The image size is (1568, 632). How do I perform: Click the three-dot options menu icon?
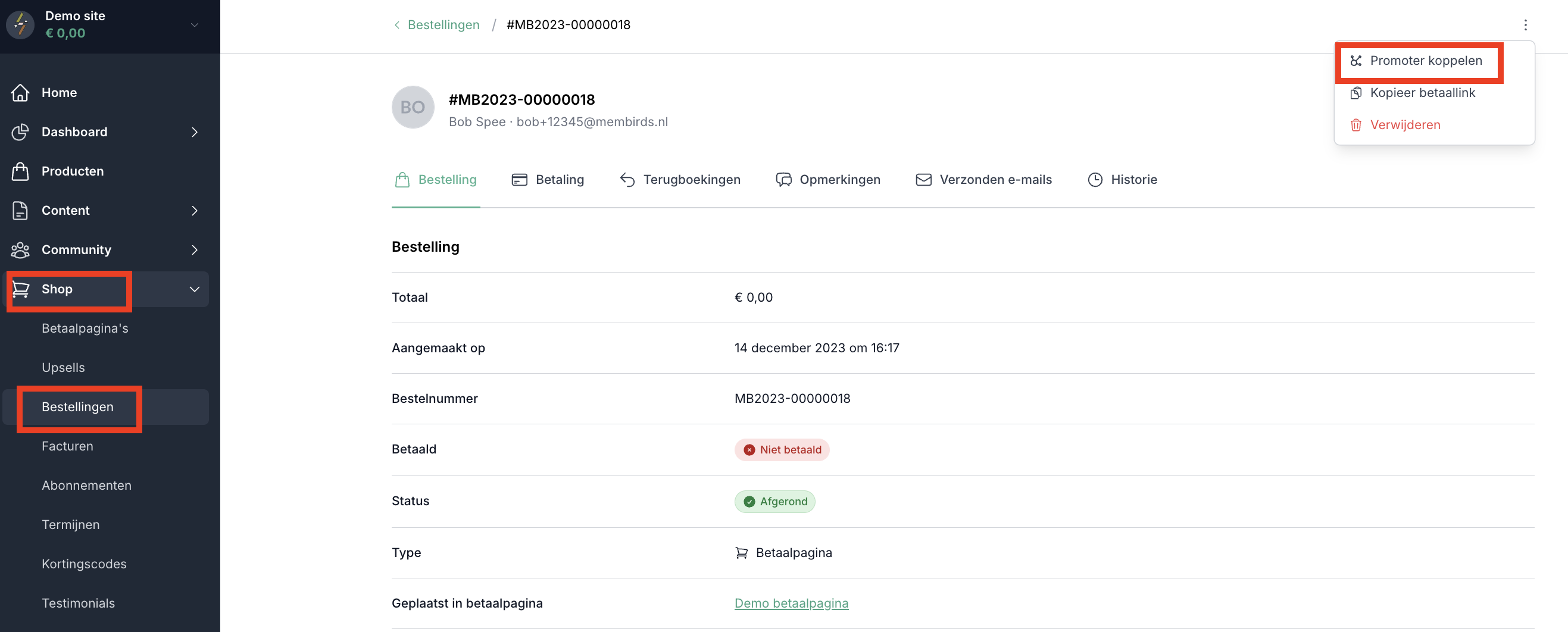1525,25
